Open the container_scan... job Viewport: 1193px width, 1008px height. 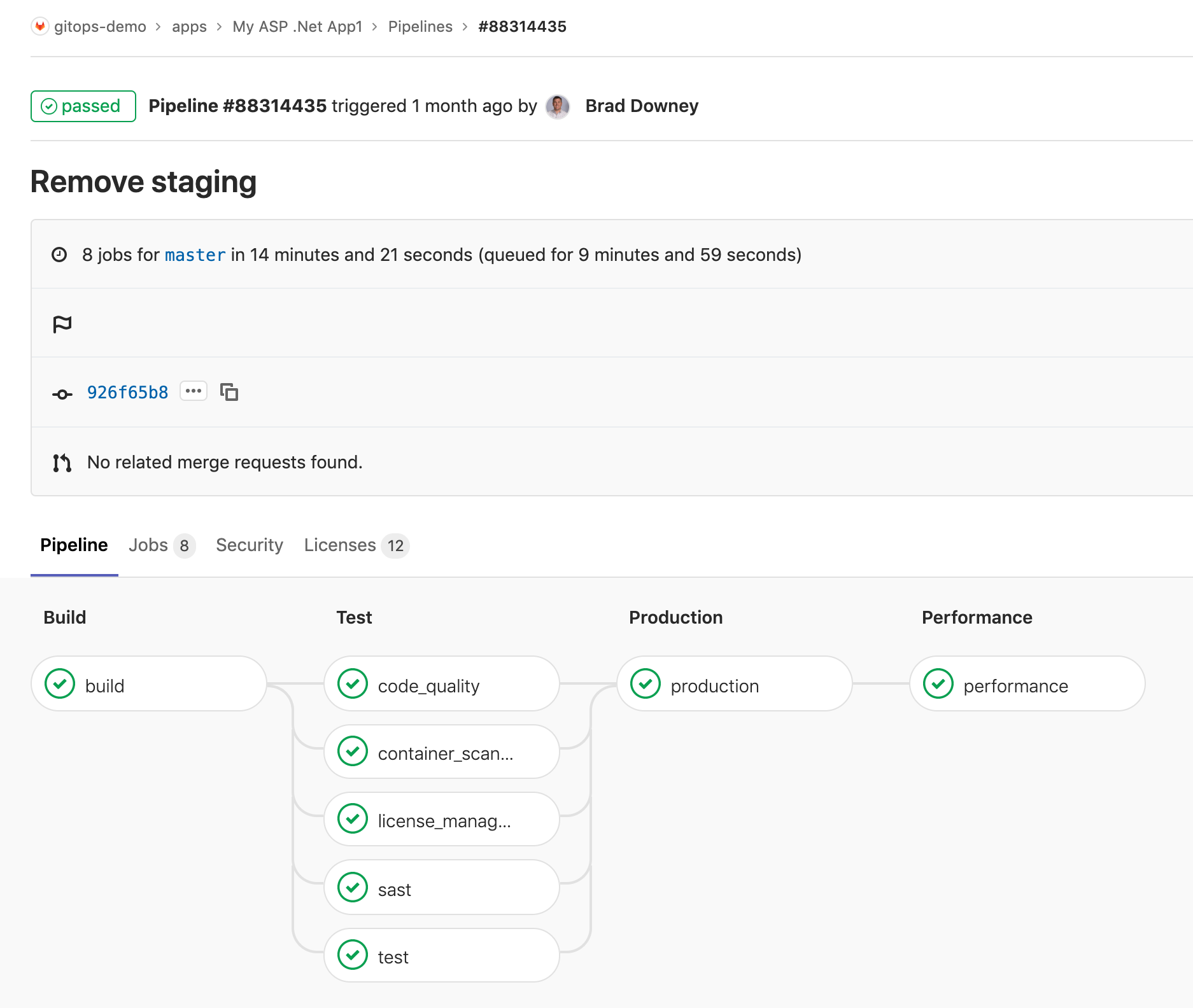[x=442, y=752]
